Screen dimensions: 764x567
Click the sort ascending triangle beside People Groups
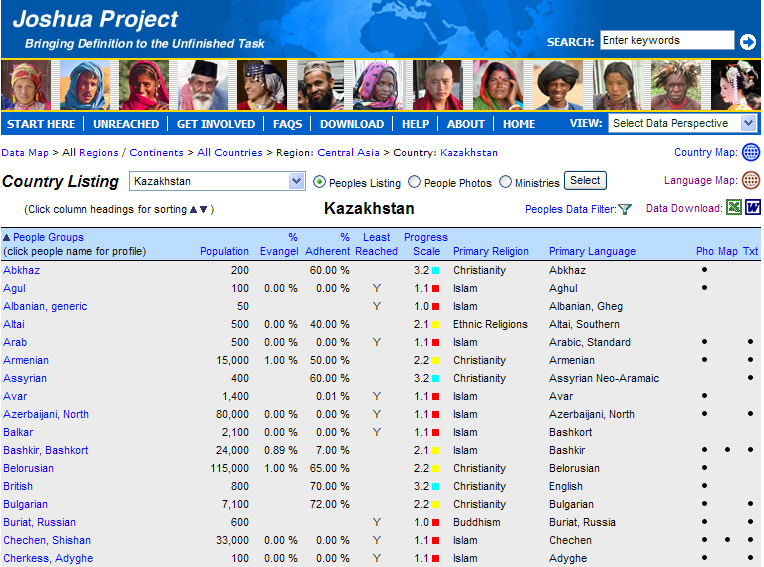6,238
